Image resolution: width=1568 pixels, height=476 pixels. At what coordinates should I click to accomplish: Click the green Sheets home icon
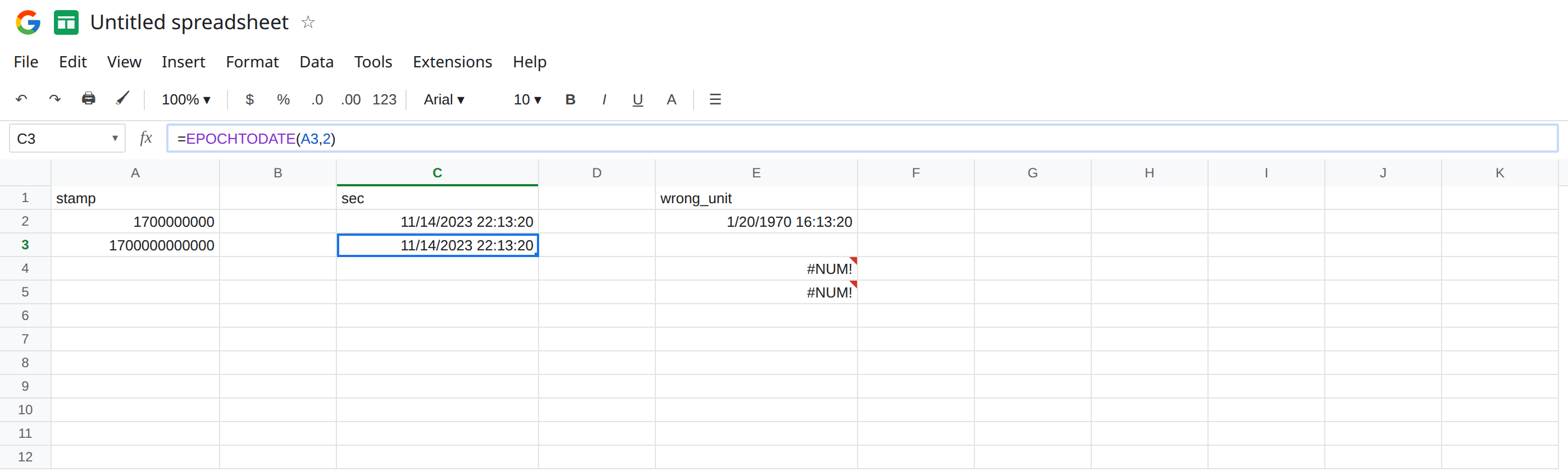[x=66, y=22]
